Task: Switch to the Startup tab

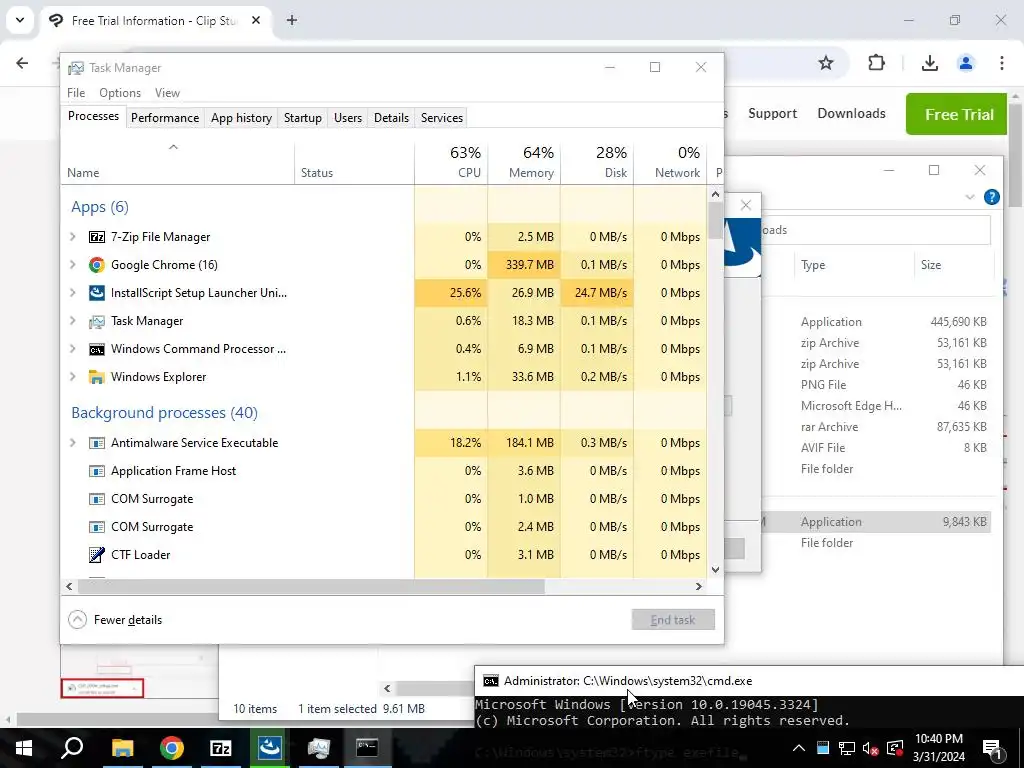Action: pyautogui.click(x=302, y=118)
